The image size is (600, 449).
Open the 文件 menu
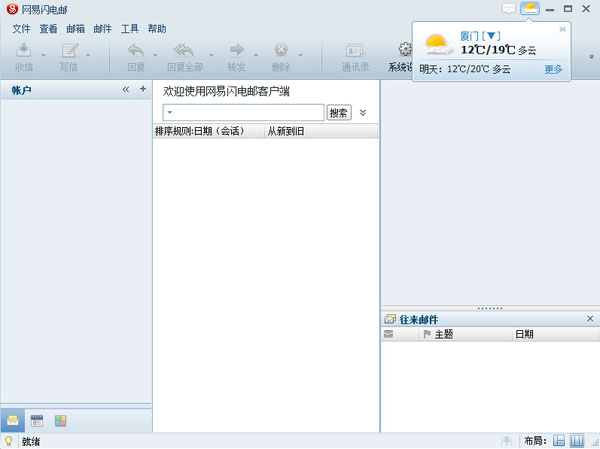(x=21, y=29)
